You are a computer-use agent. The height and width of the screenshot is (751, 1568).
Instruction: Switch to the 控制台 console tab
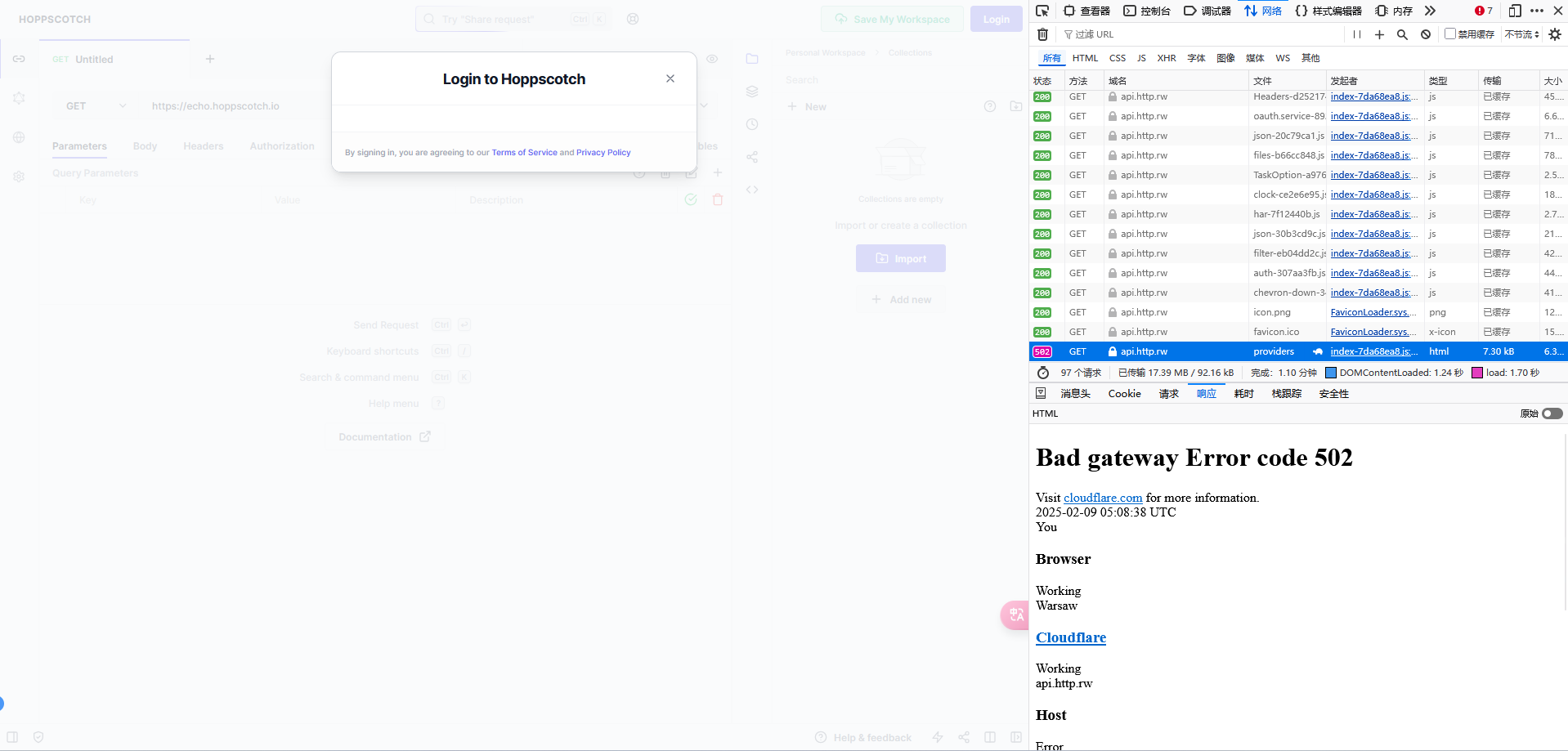(1147, 11)
